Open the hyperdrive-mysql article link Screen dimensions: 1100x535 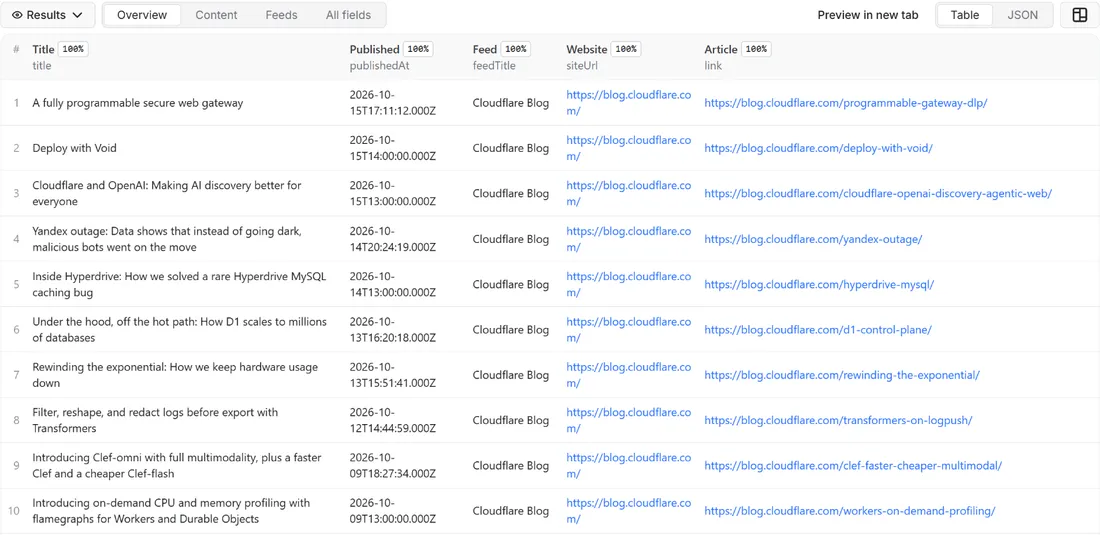click(819, 284)
